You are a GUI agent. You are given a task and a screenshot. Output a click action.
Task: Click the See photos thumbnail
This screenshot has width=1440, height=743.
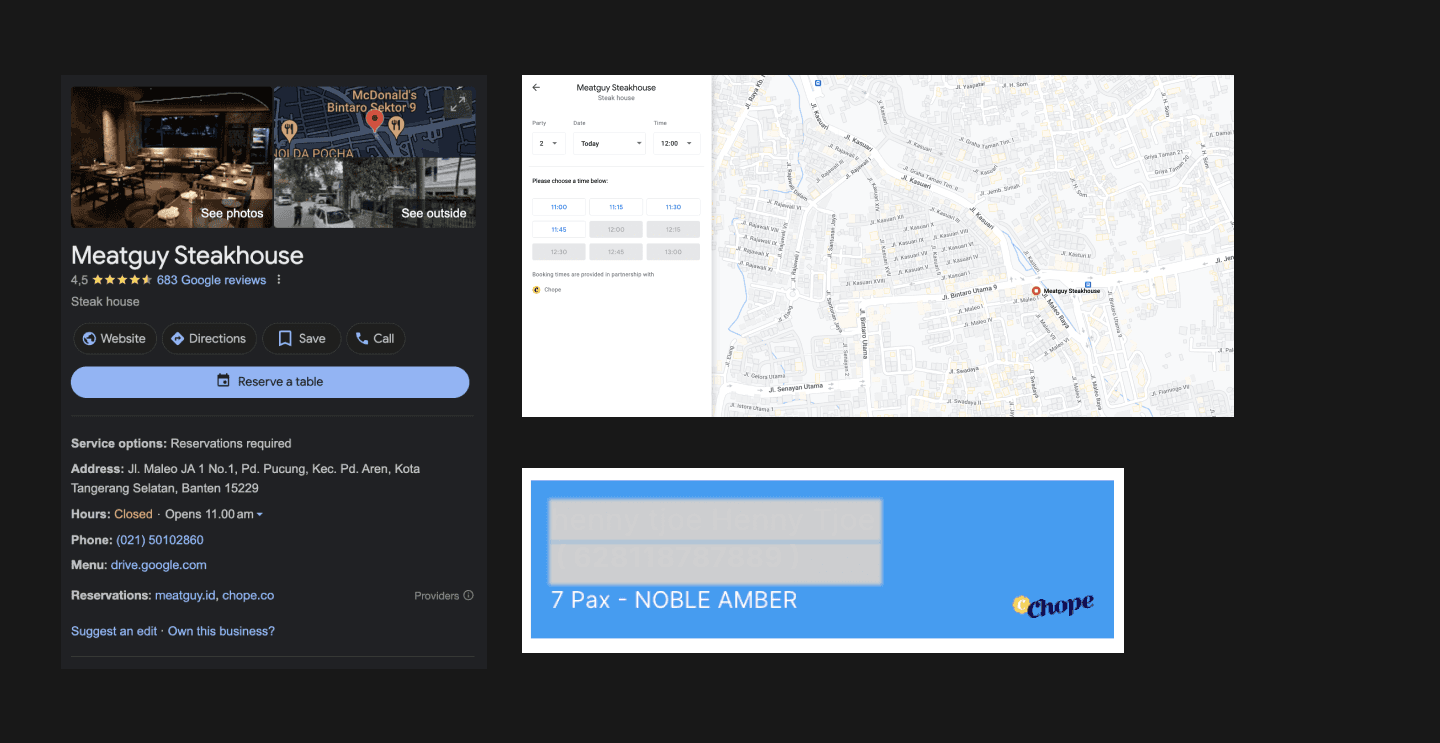tap(172, 157)
